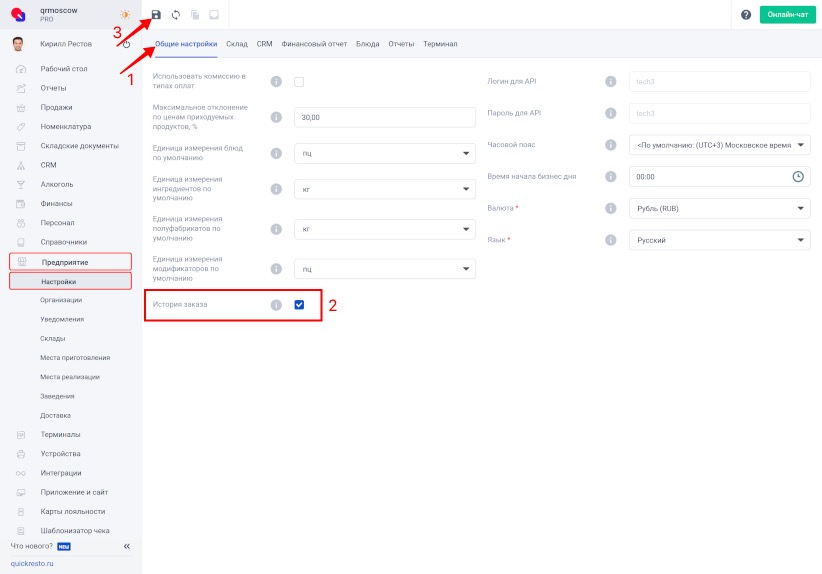Click the help question mark icon
The height and width of the screenshot is (574, 822).
point(746,15)
